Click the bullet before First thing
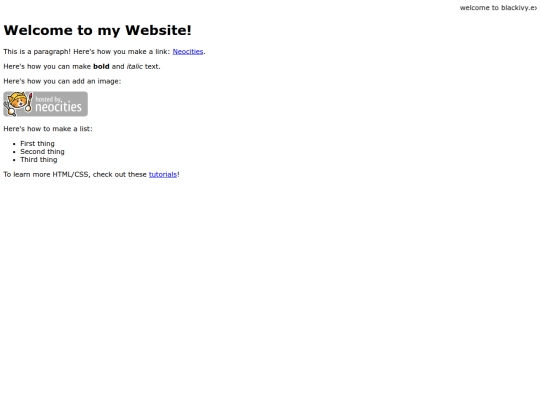 pos(14,144)
